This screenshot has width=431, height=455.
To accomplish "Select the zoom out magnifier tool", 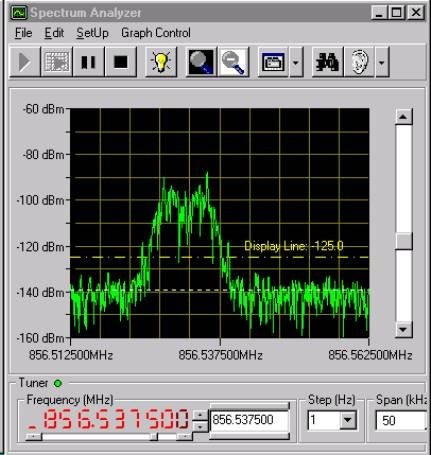I will [233, 62].
